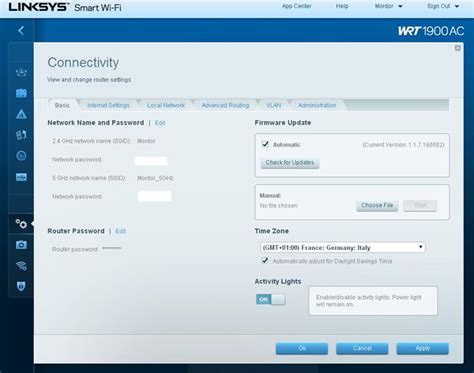Switch to the Local Network tab

tap(166, 105)
